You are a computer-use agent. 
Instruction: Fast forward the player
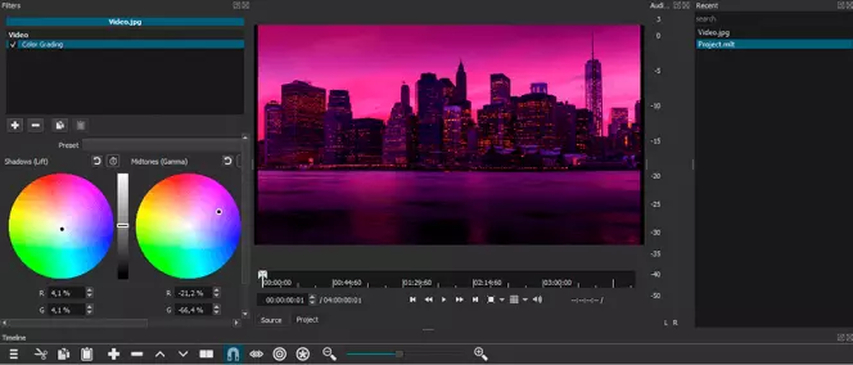coord(460,300)
